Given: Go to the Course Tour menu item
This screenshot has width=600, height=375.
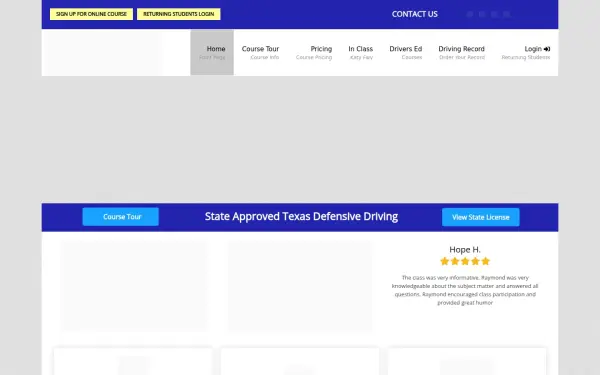Looking at the screenshot, I should [x=260, y=52].
